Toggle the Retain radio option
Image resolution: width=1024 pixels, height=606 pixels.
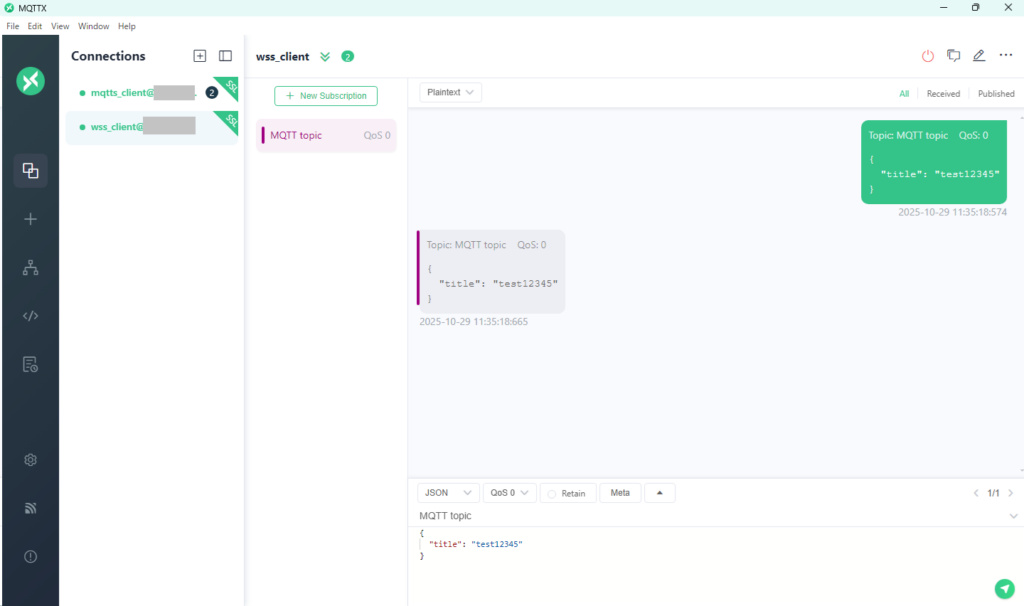point(567,493)
